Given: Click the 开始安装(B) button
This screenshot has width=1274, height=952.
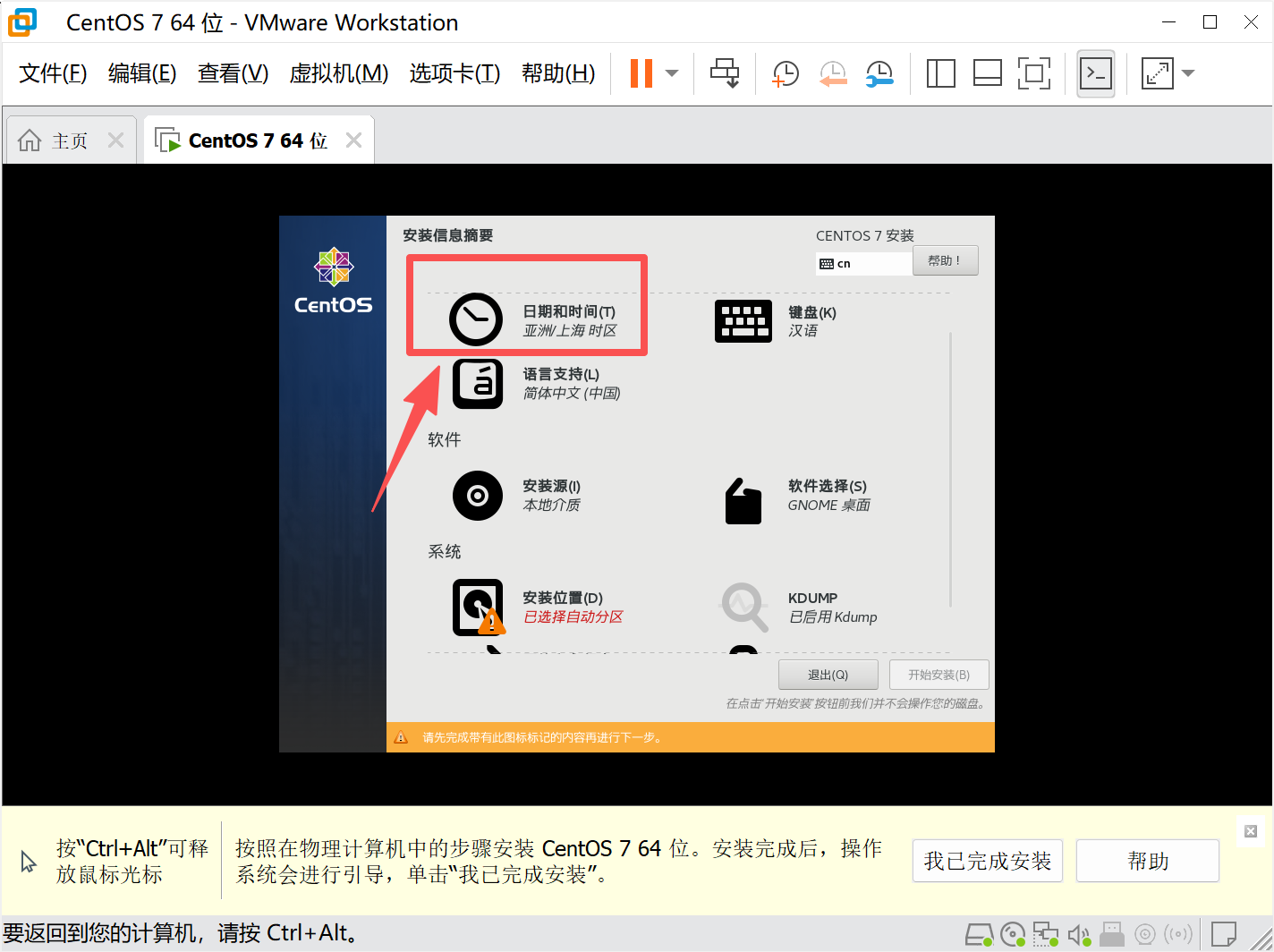Looking at the screenshot, I should [939, 675].
